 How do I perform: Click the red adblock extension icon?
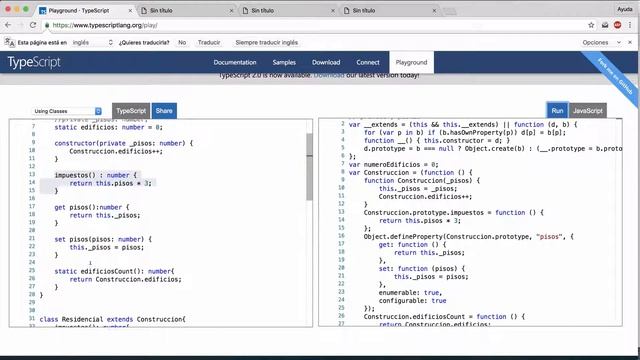pyautogui.click(x=618, y=25)
